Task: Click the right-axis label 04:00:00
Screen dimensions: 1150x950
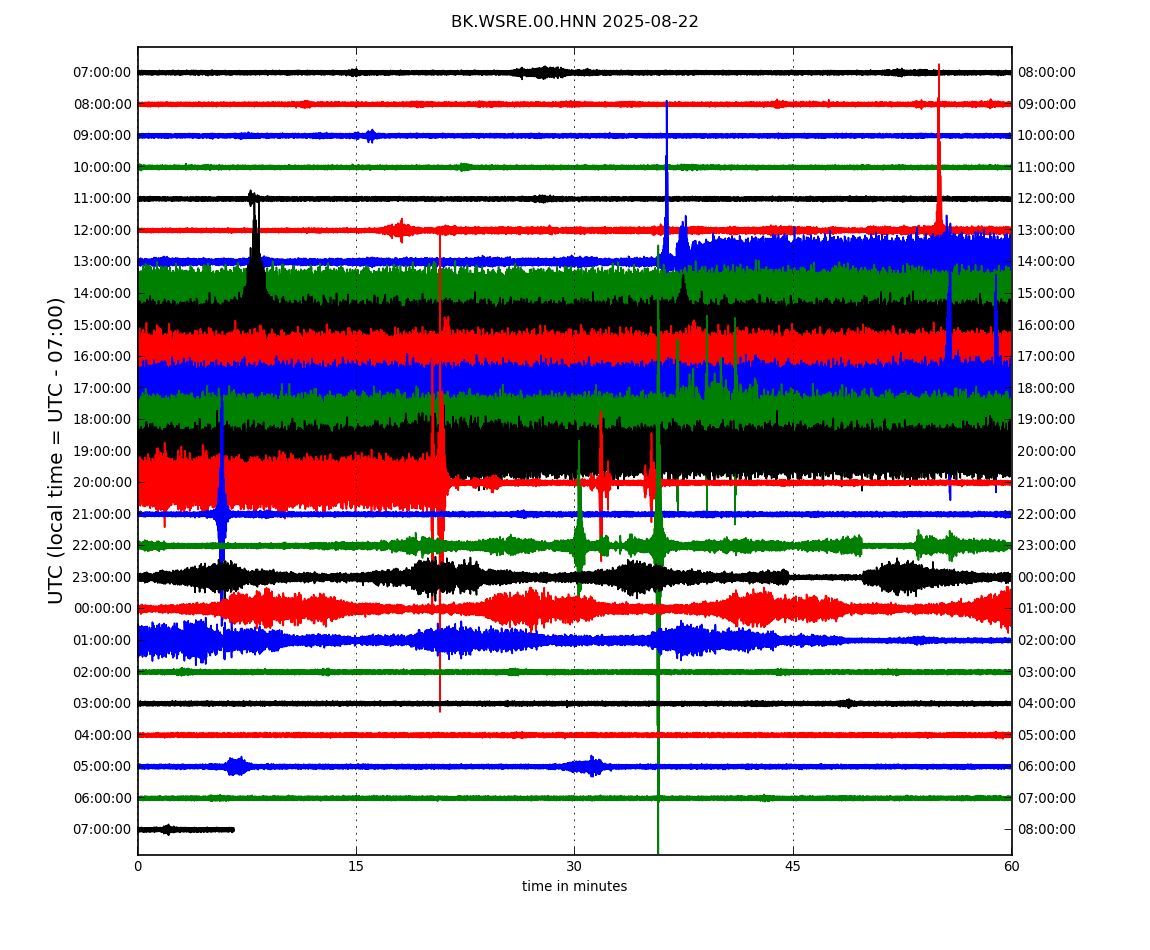Action: [1047, 704]
